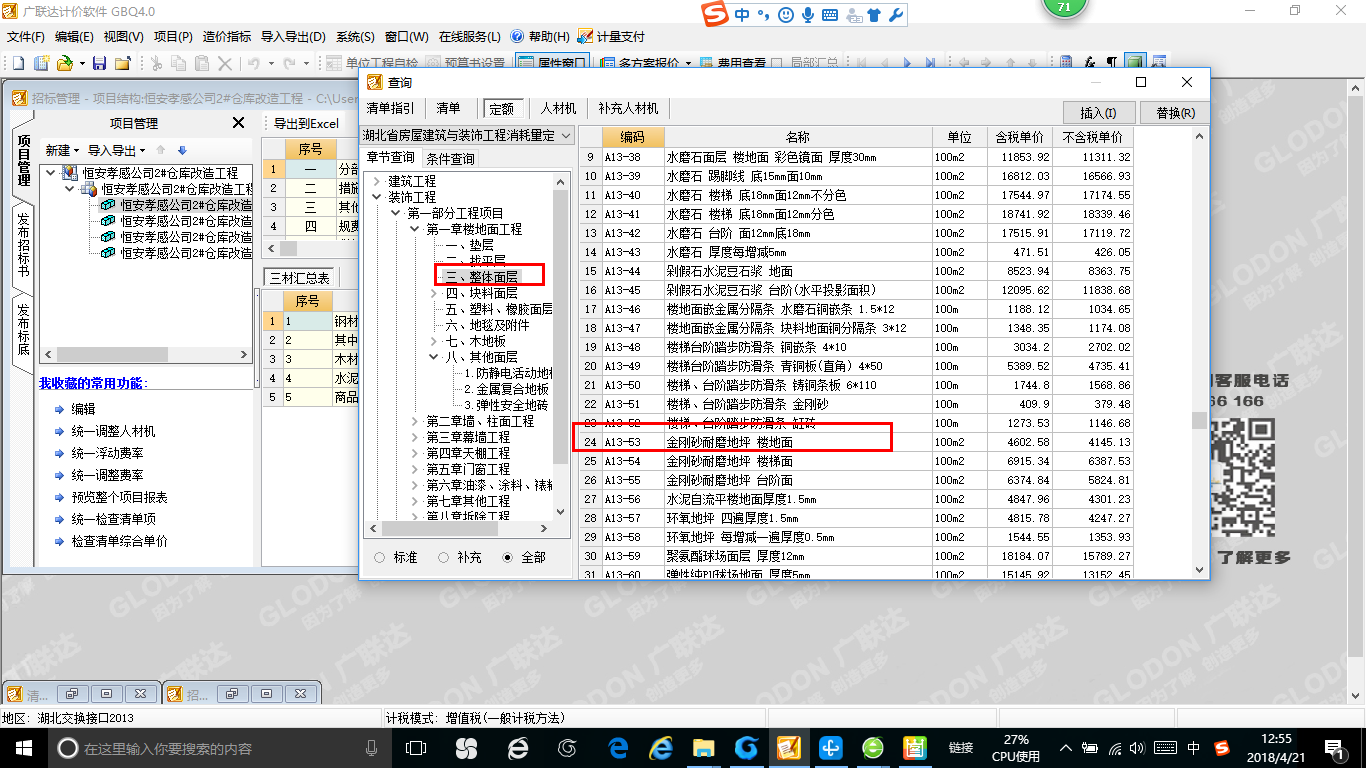Open the 在线服务(L) menu

coord(469,37)
